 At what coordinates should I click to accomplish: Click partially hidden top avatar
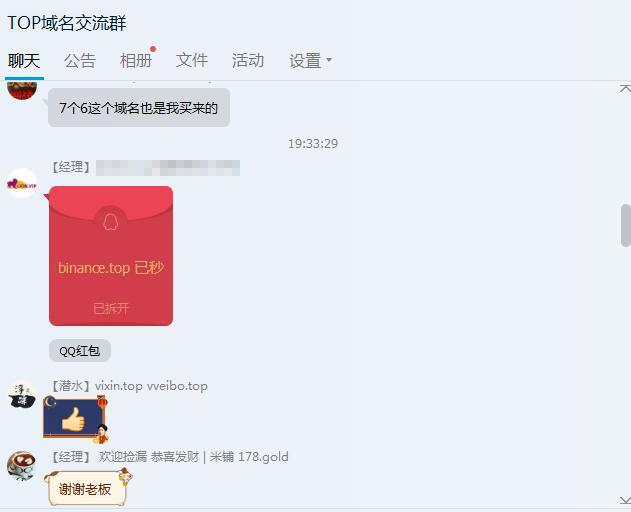pyautogui.click(x=22, y=90)
